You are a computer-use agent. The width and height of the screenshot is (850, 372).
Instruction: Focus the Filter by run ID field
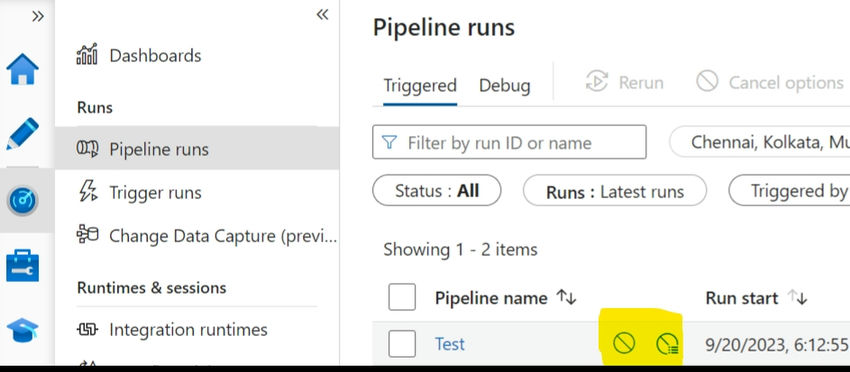point(509,142)
